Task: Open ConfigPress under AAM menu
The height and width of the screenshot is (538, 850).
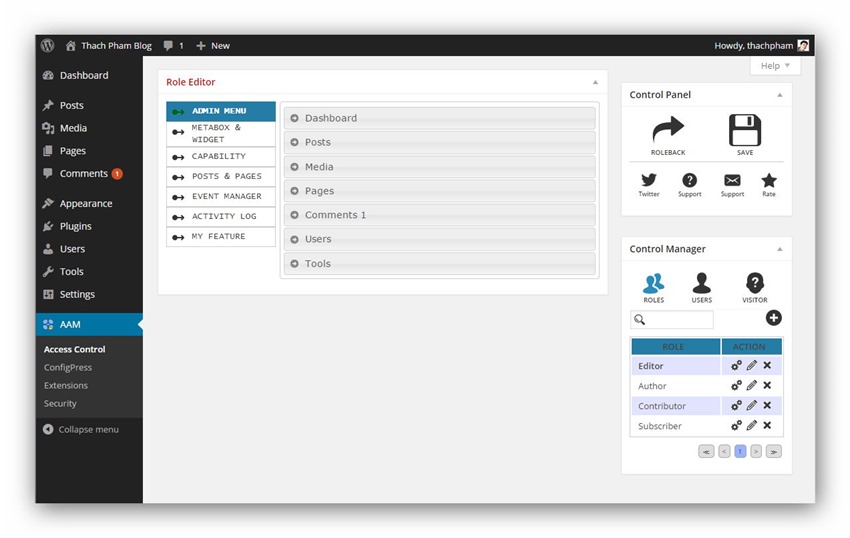Action: pos(68,368)
